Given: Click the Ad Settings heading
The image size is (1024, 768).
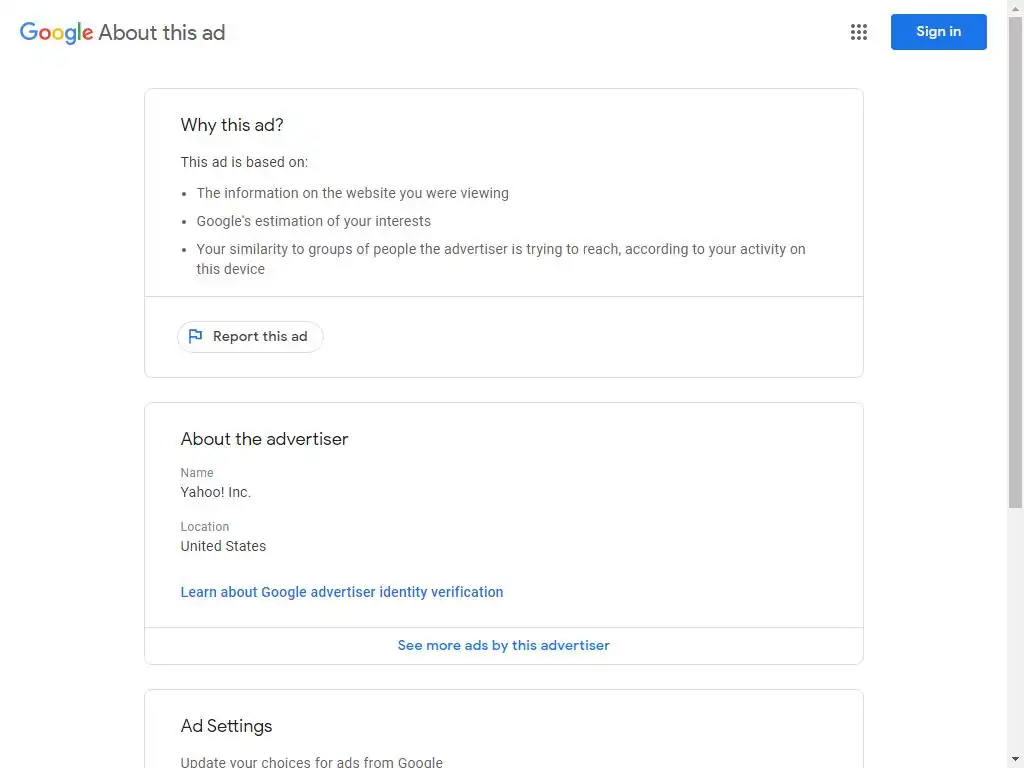Looking at the screenshot, I should pyautogui.click(x=226, y=726).
